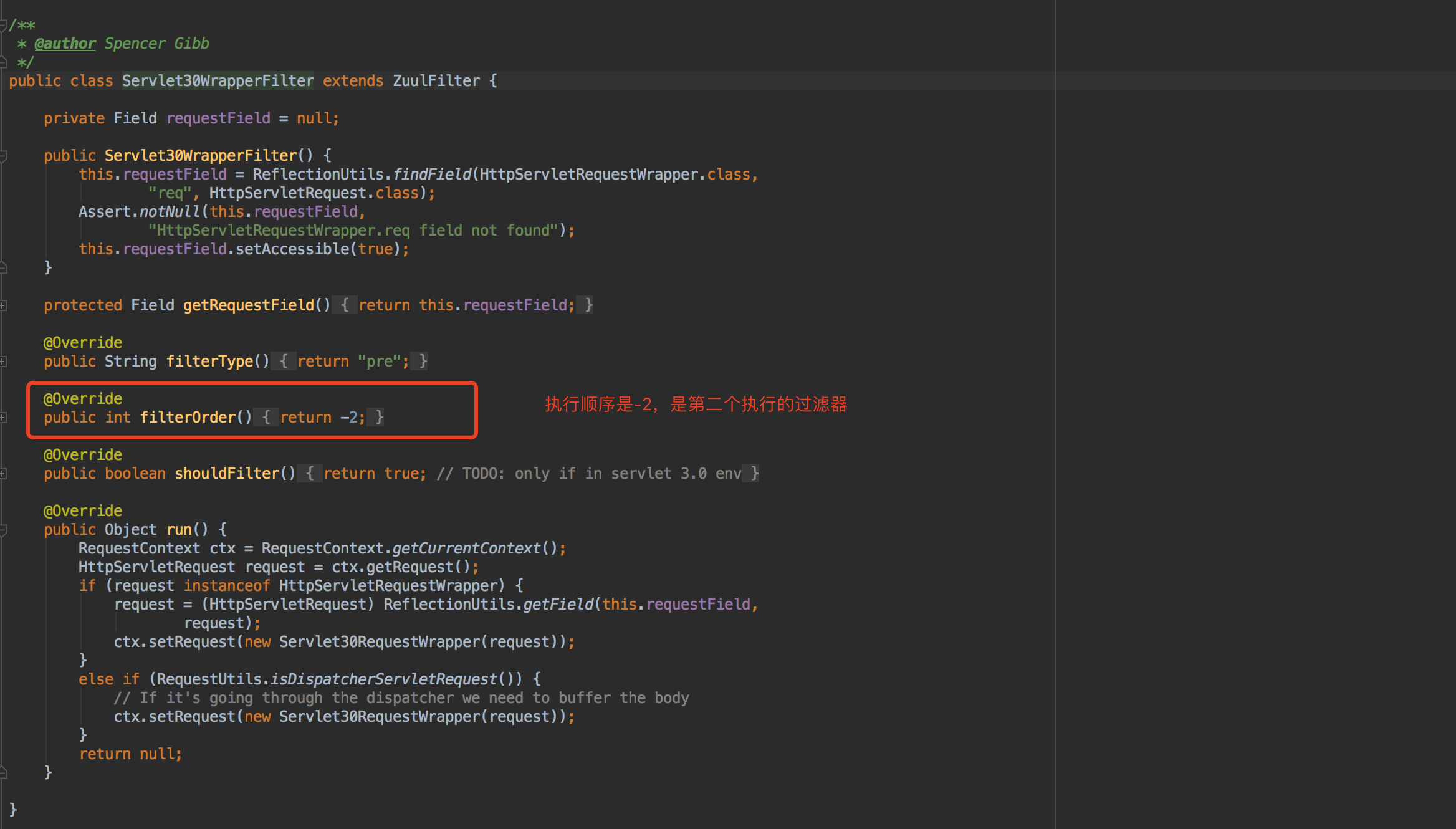Click the 'return null;' statement

click(130, 754)
